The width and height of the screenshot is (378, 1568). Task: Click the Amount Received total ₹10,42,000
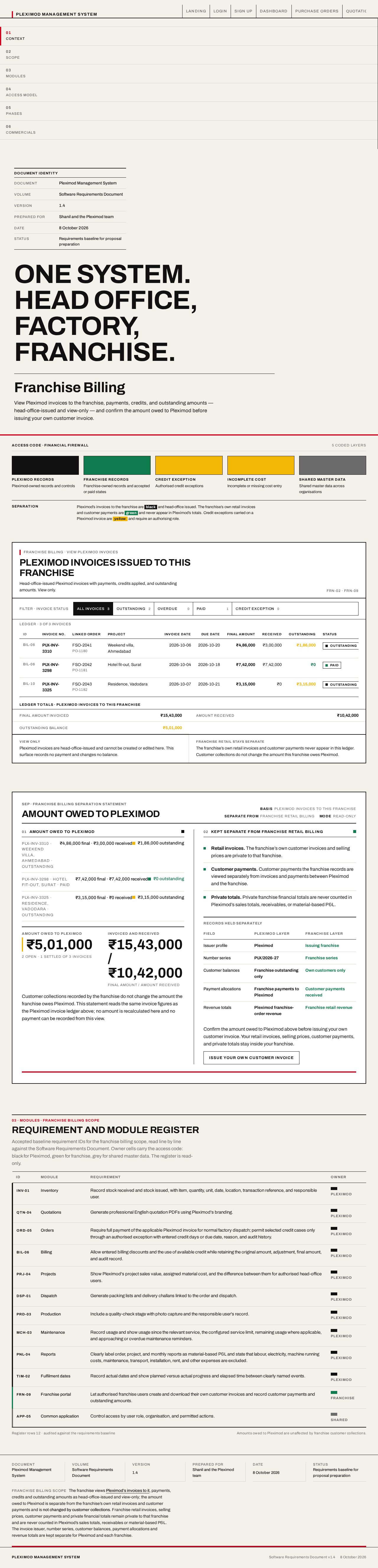point(348,716)
